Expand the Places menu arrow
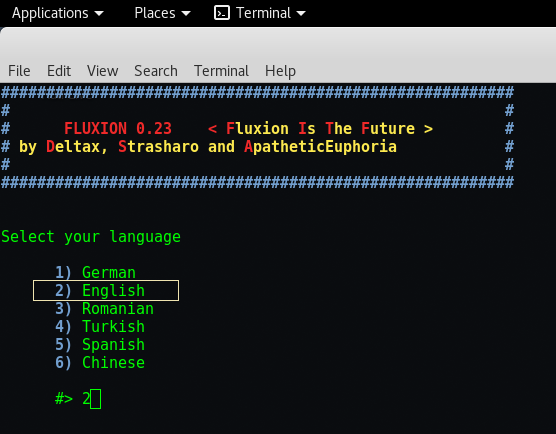556x434 pixels. (186, 14)
